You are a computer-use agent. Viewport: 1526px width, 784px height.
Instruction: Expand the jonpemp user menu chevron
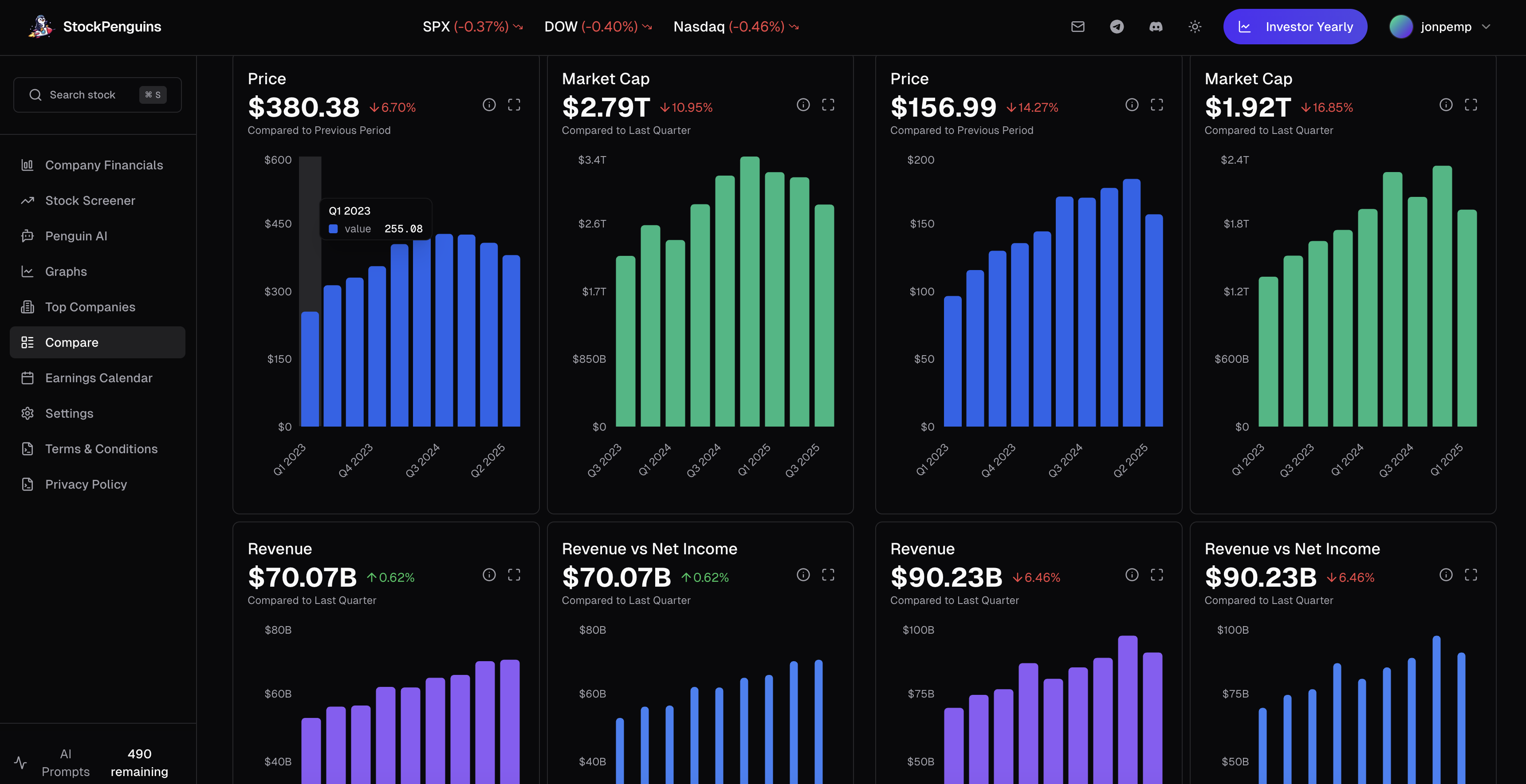point(1486,27)
